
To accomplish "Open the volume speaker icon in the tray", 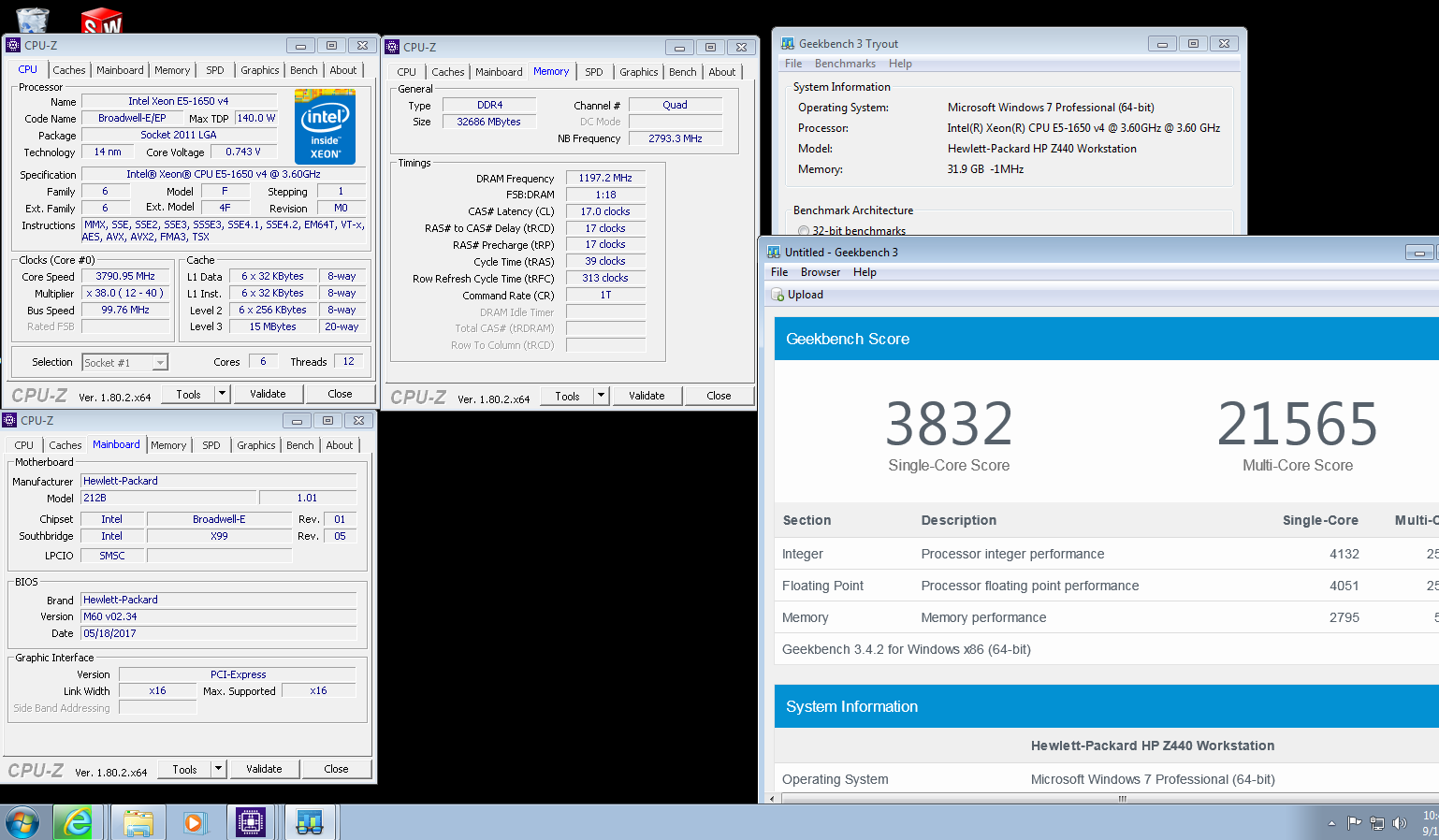I will click(1400, 823).
